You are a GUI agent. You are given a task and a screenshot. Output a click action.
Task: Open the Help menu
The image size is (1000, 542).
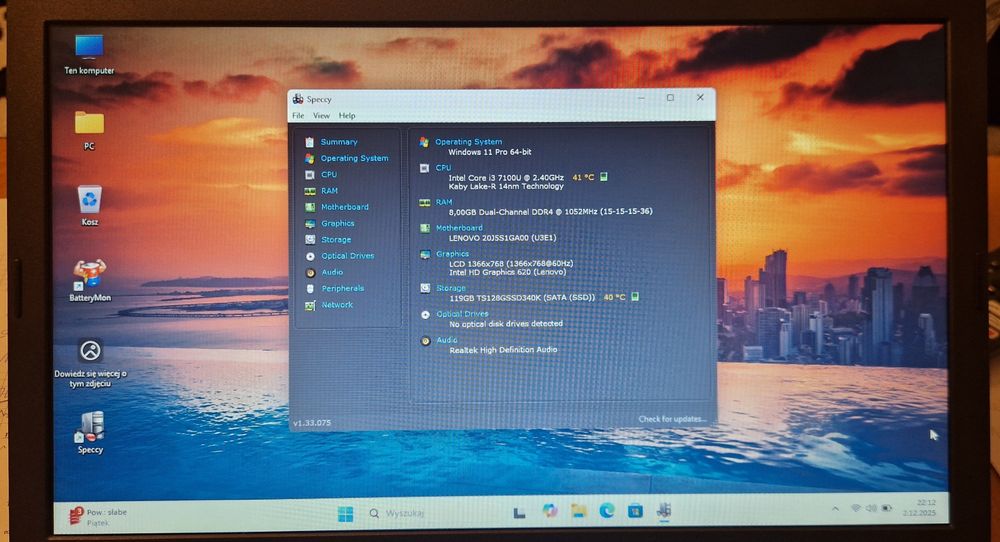pyautogui.click(x=347, y=115)
